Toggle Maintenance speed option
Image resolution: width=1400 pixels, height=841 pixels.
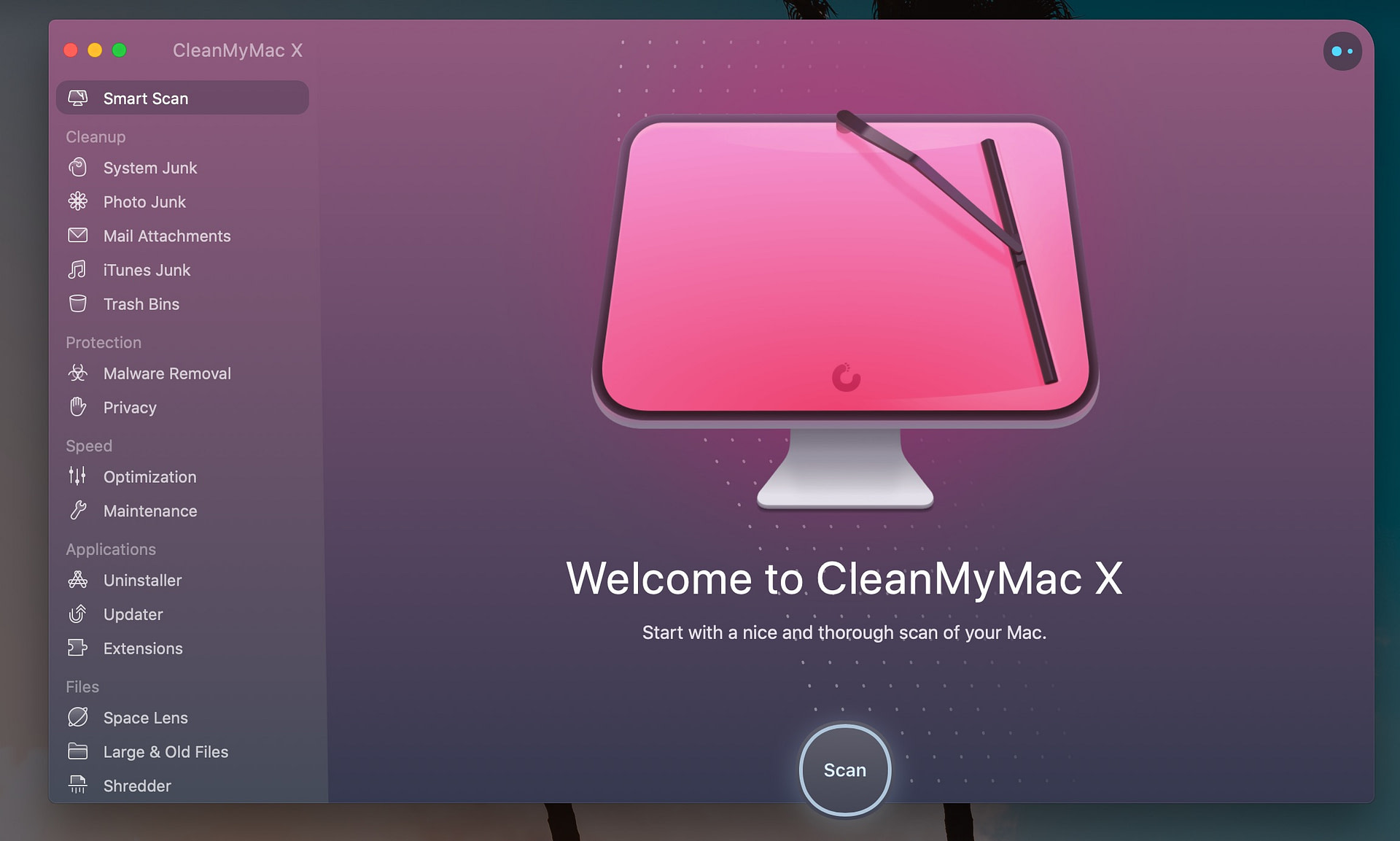[150, 511]
